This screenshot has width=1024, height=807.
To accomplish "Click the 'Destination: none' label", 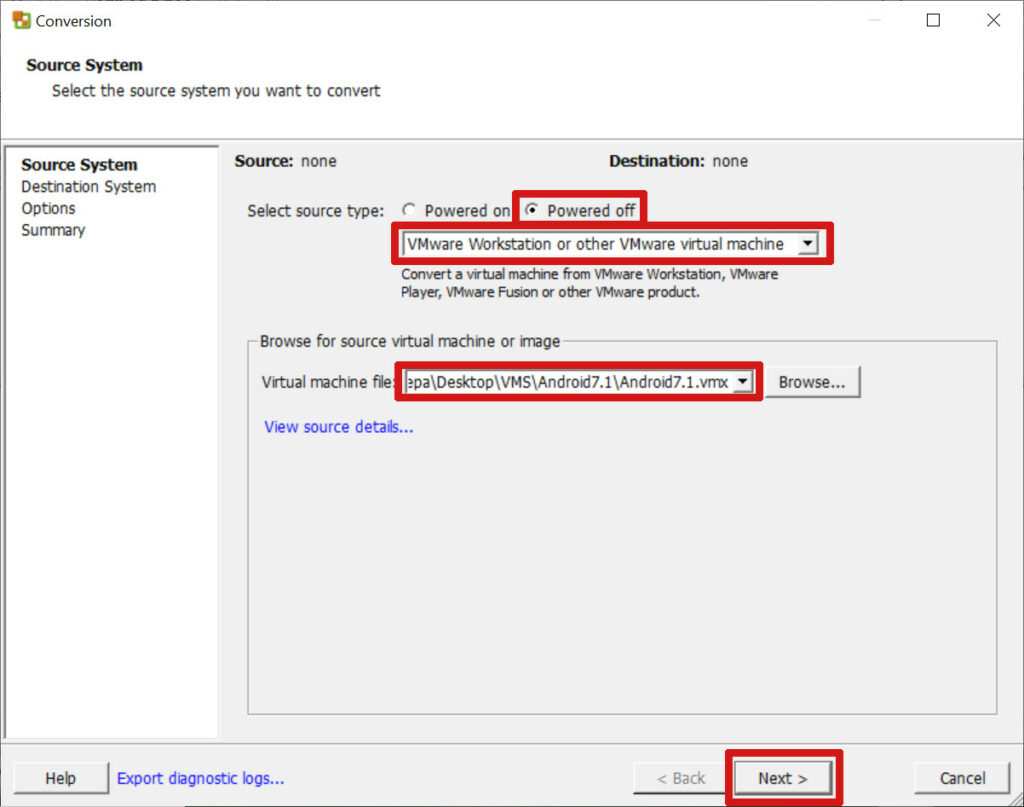I will tap(679, 161).
